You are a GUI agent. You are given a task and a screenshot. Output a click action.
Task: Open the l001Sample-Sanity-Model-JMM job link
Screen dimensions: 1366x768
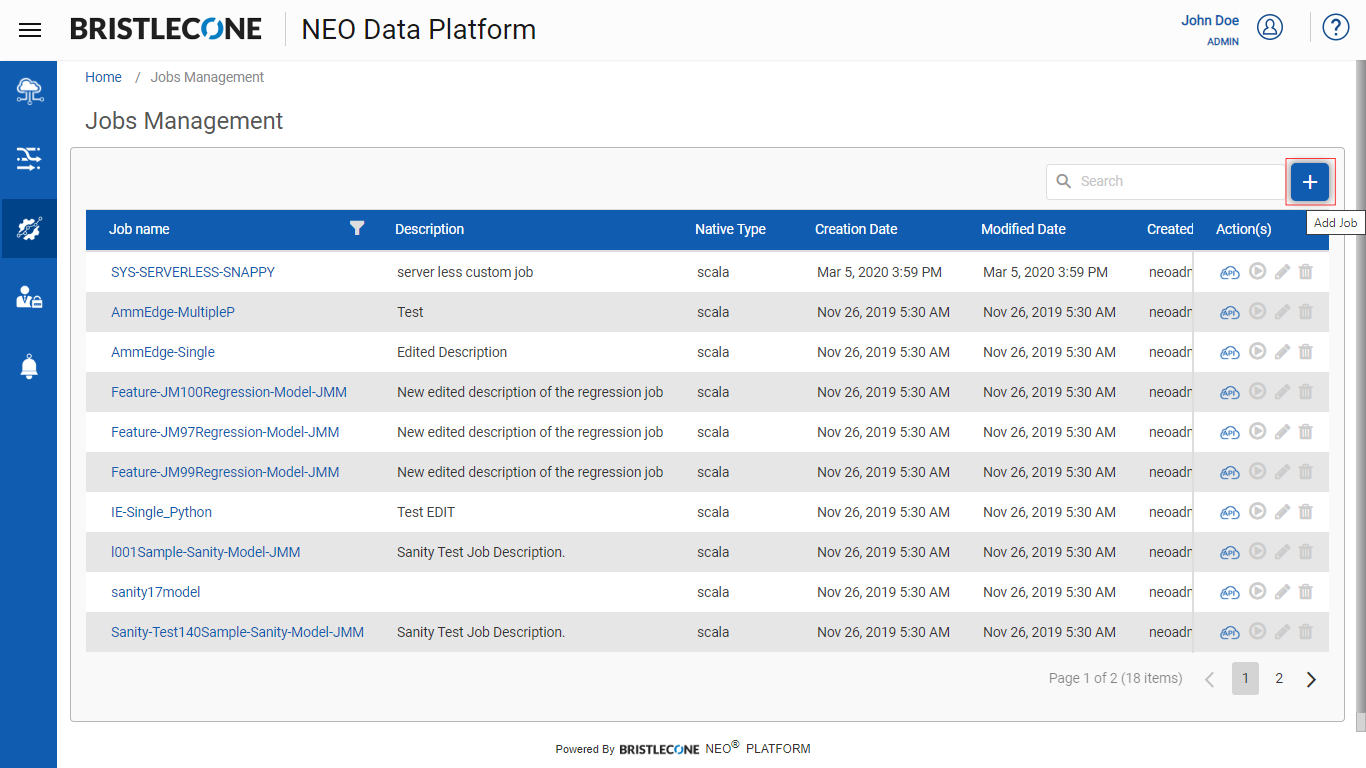click(206, 552)
